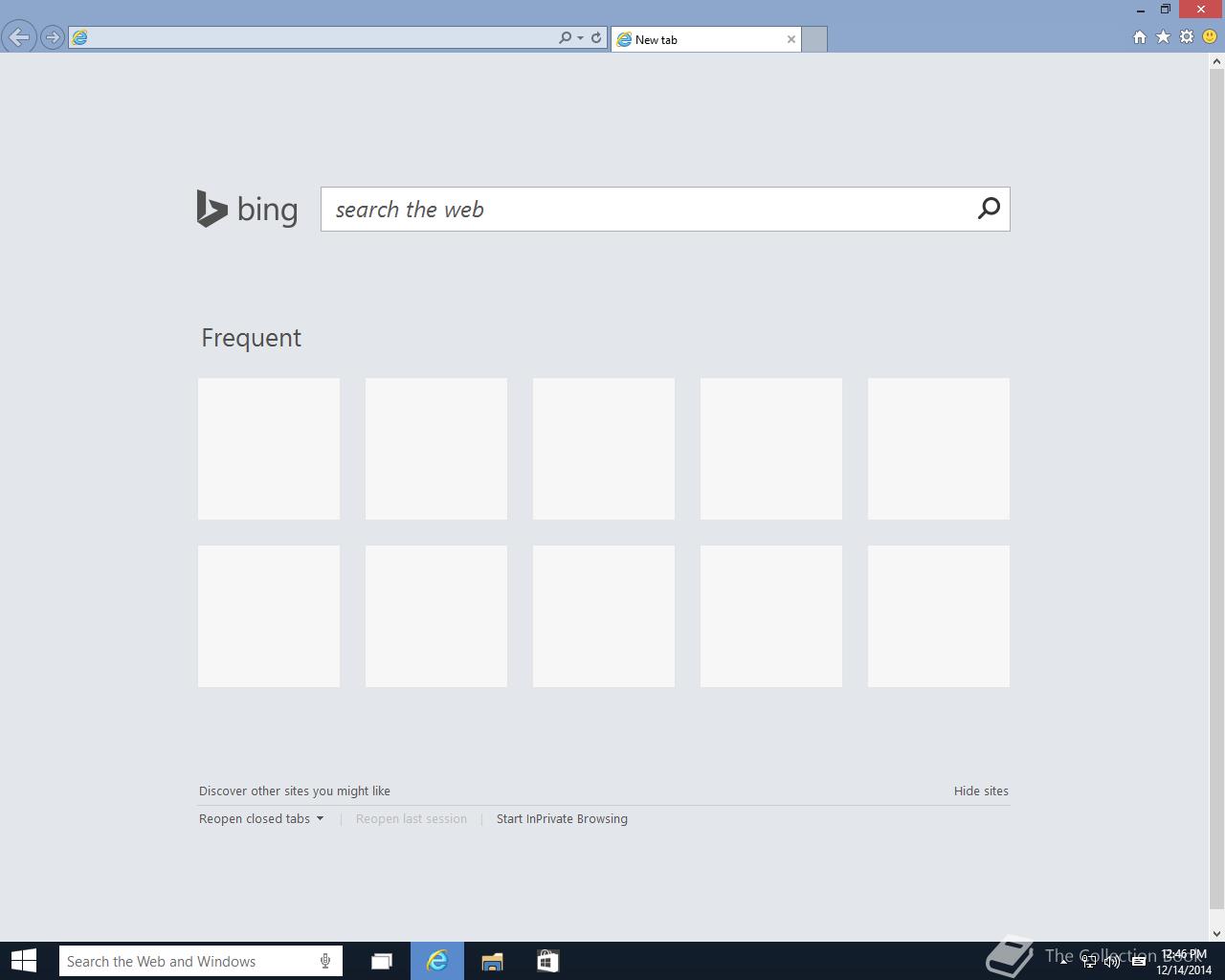
Task: Go to the Home page icon
Action: click(x=1139, y=36)
